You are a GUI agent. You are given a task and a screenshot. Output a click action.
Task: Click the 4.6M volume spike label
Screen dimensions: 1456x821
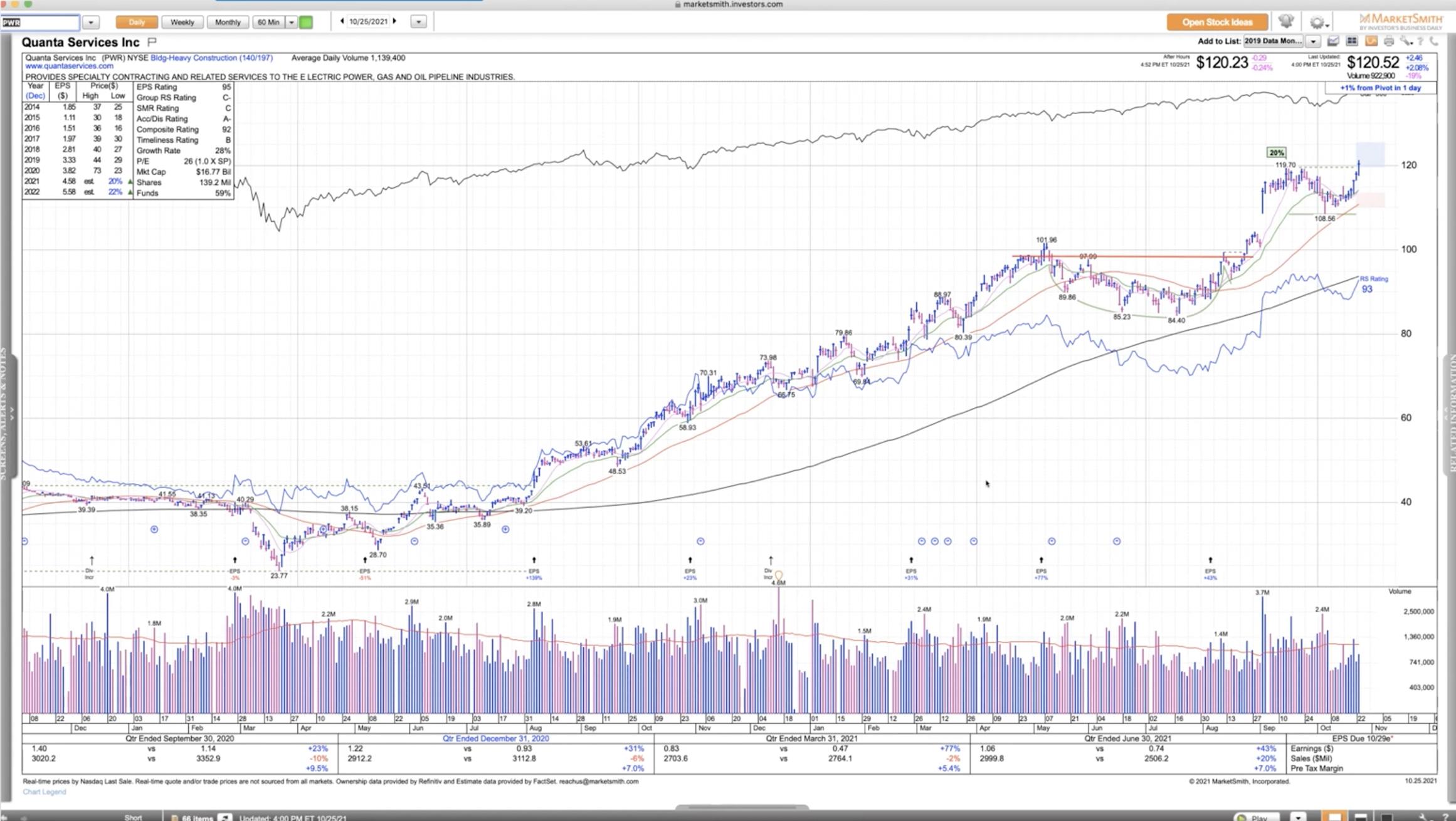778,583
